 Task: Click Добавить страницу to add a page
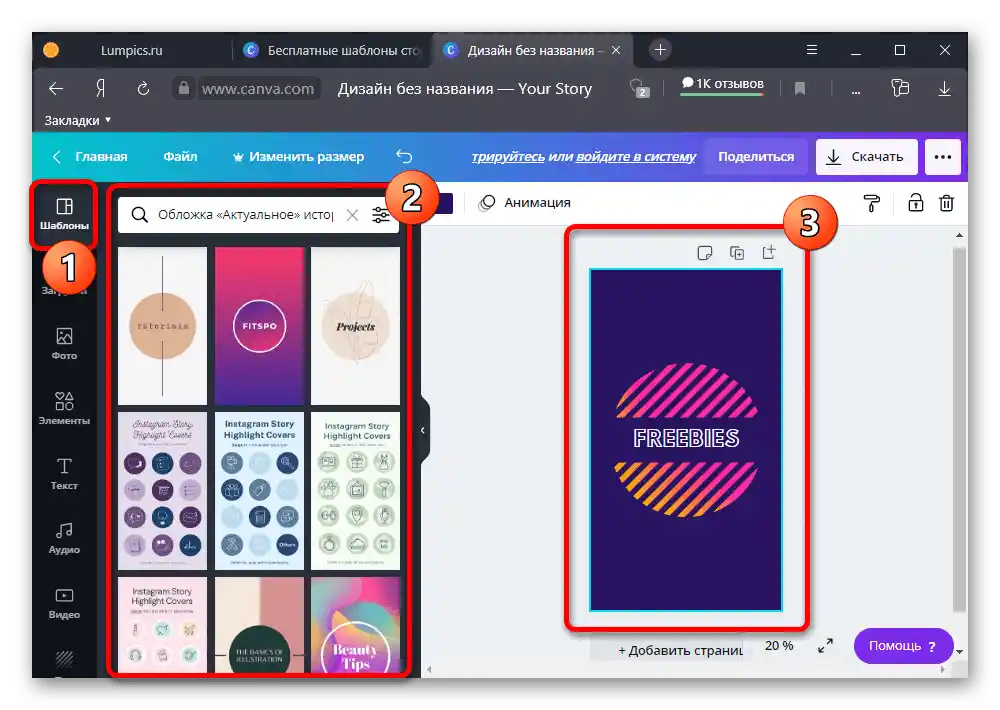tap(680, 651)
